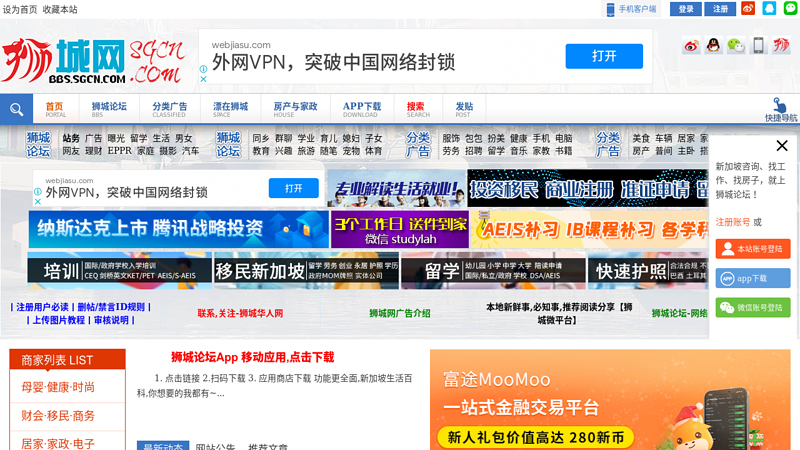
Task: Click 审核说明 link
Action: (111, 320)
